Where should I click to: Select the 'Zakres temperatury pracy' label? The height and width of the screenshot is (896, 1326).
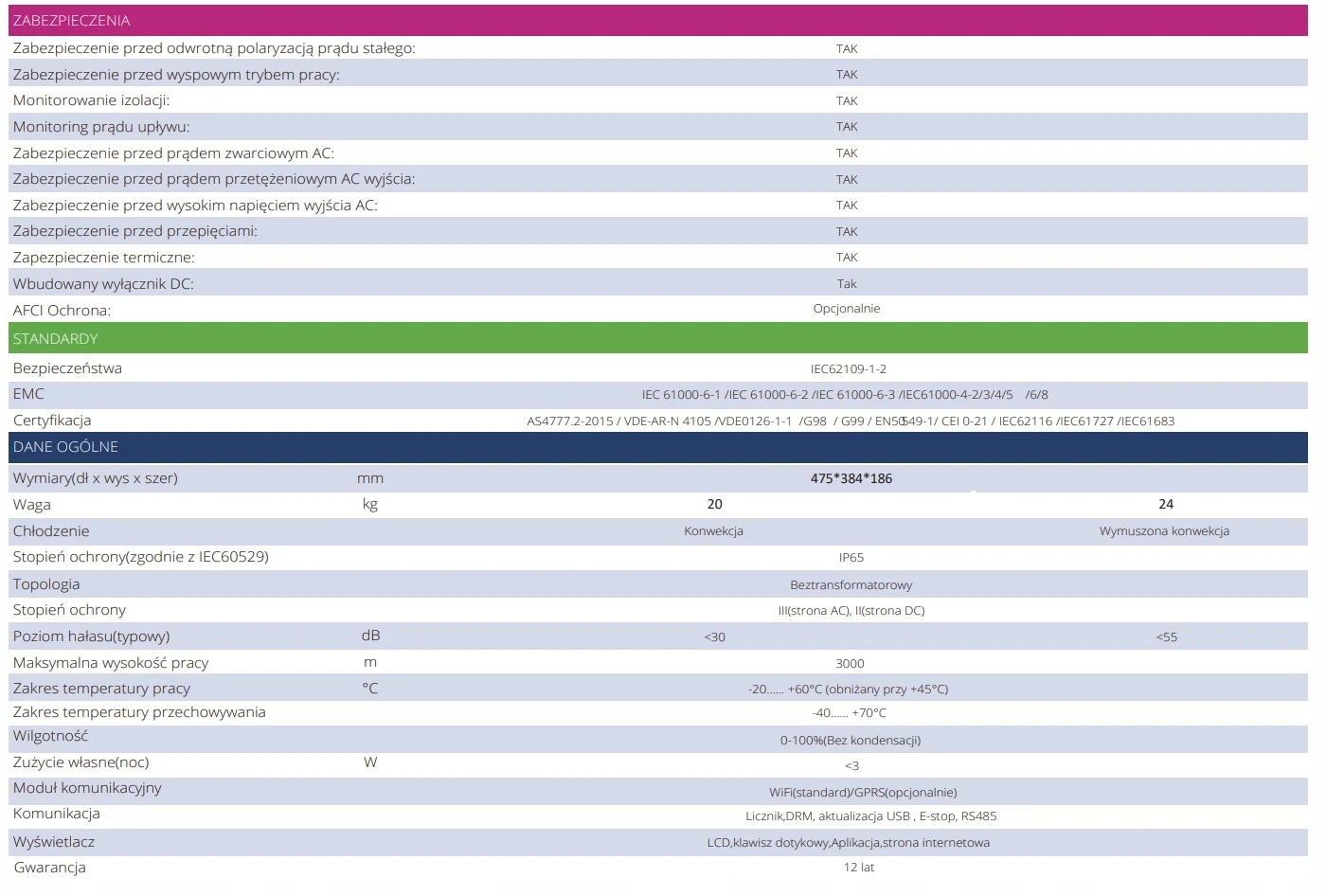(x=101, y=689)
